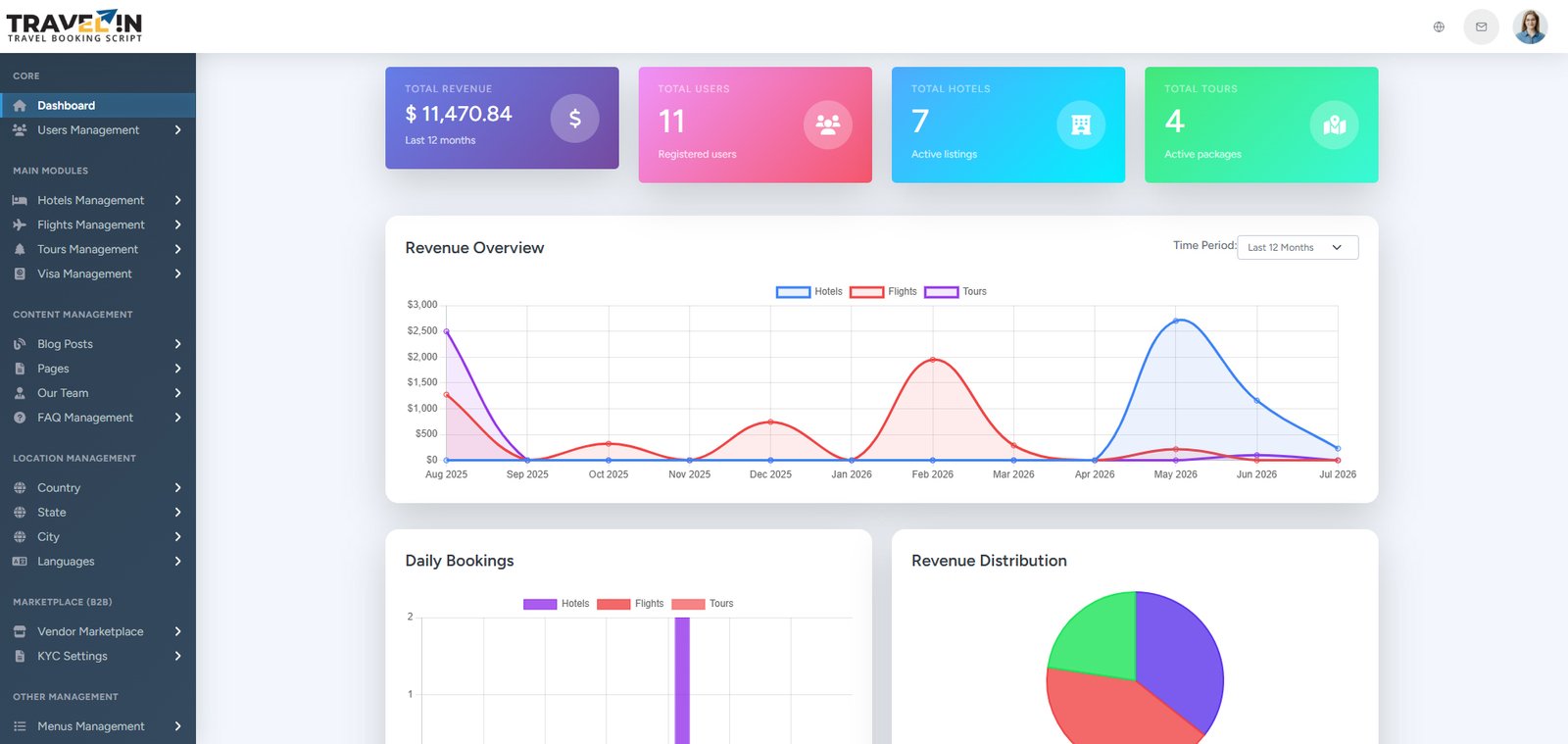Click the Blog Posts icon
Screen dimensions: 1568x744
coord(20,344)
